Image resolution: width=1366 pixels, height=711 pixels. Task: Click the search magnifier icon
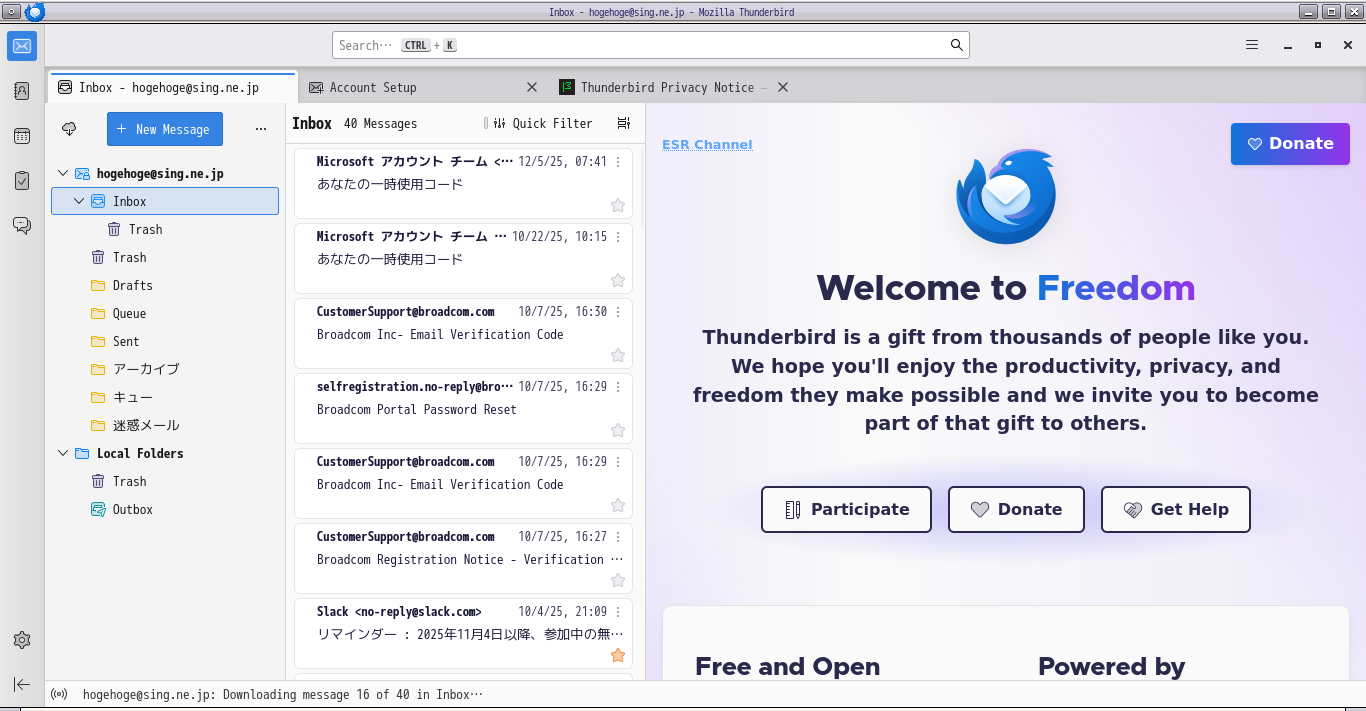(957, 45)
